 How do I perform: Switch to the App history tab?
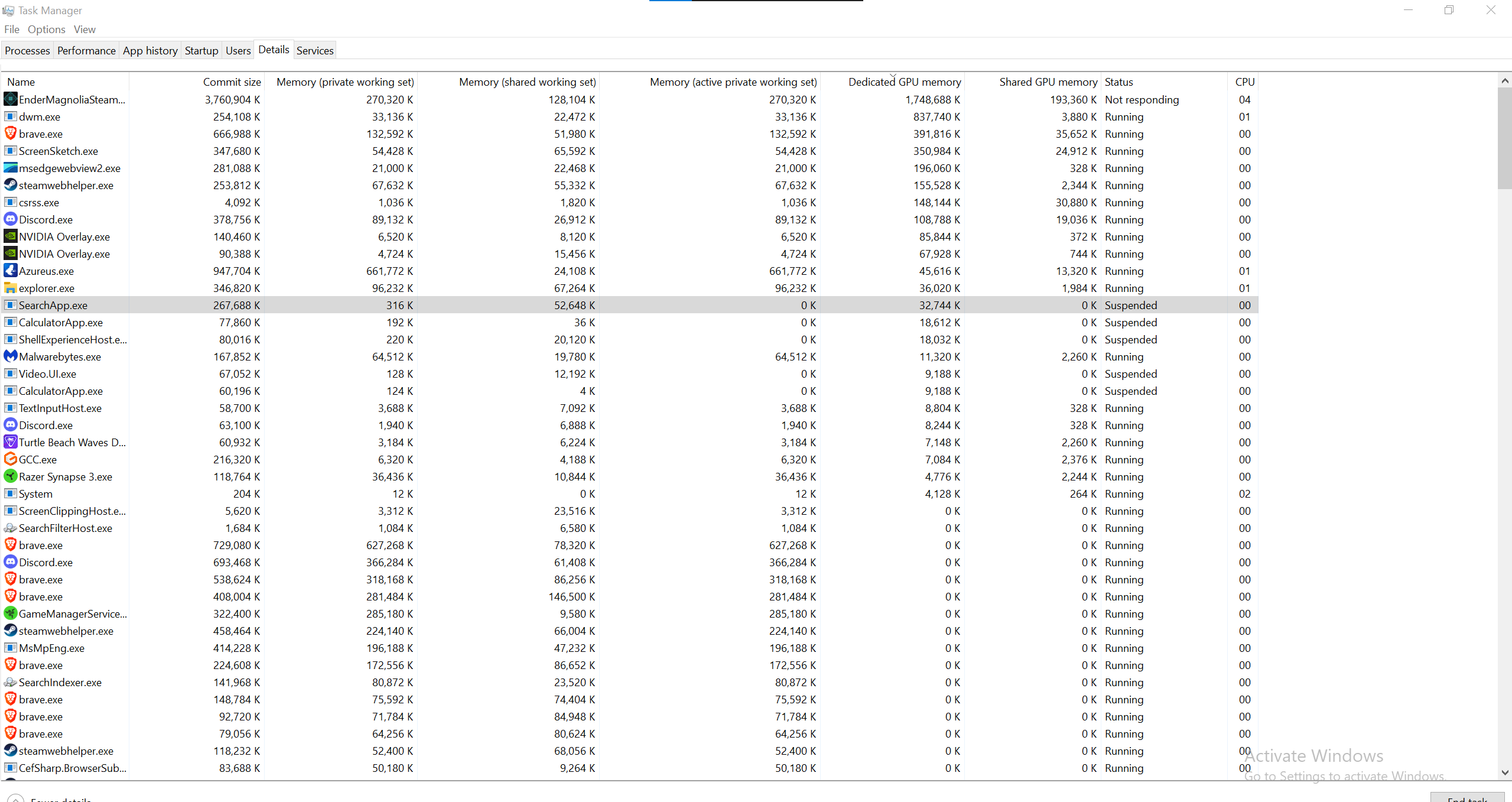click(x=150, y=51)
